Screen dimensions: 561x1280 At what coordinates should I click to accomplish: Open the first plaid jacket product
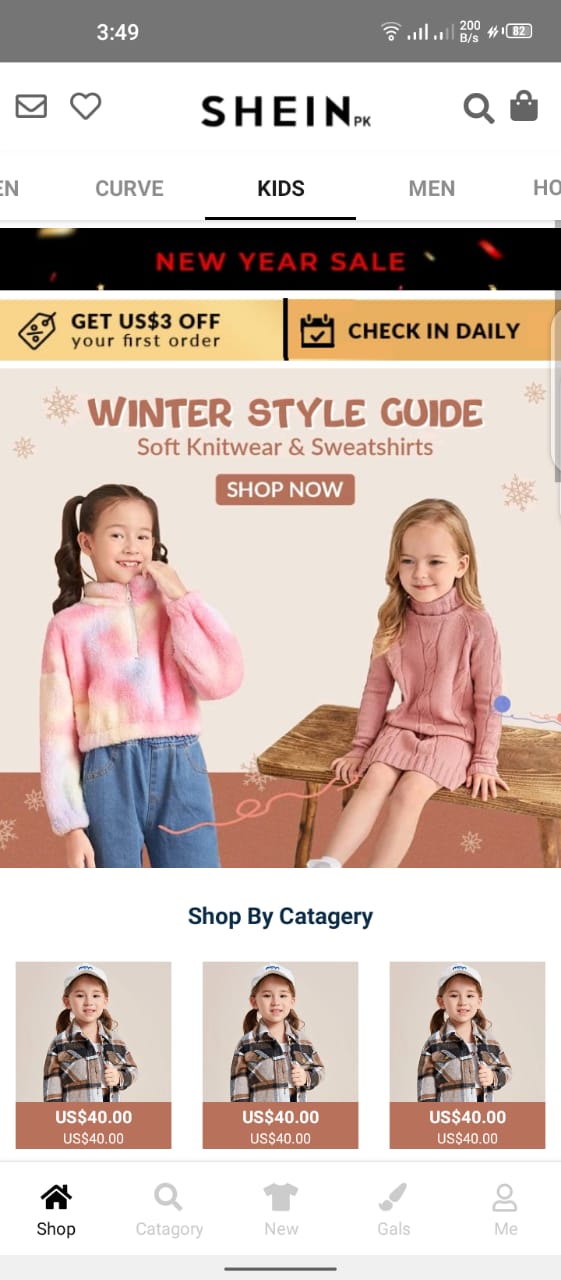click(93, 1055)
